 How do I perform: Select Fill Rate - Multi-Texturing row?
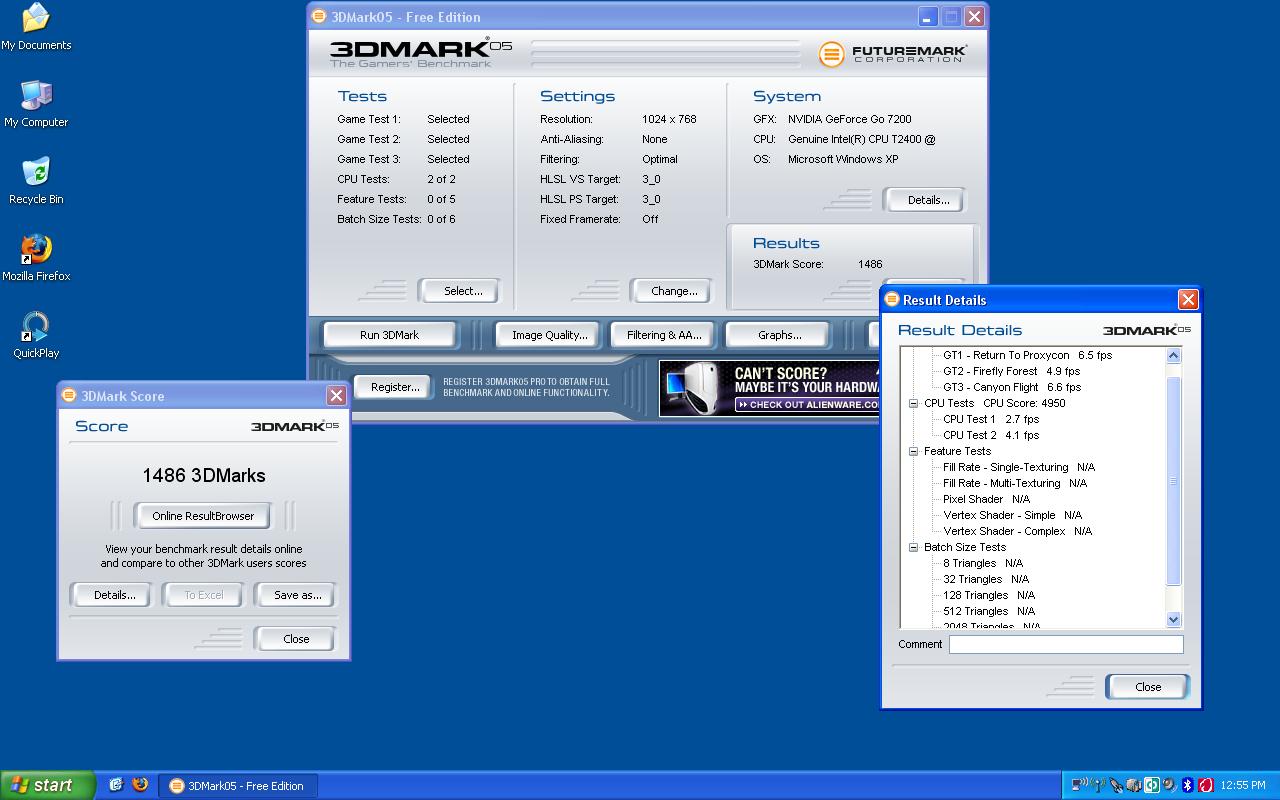(x=1014, y=483)
